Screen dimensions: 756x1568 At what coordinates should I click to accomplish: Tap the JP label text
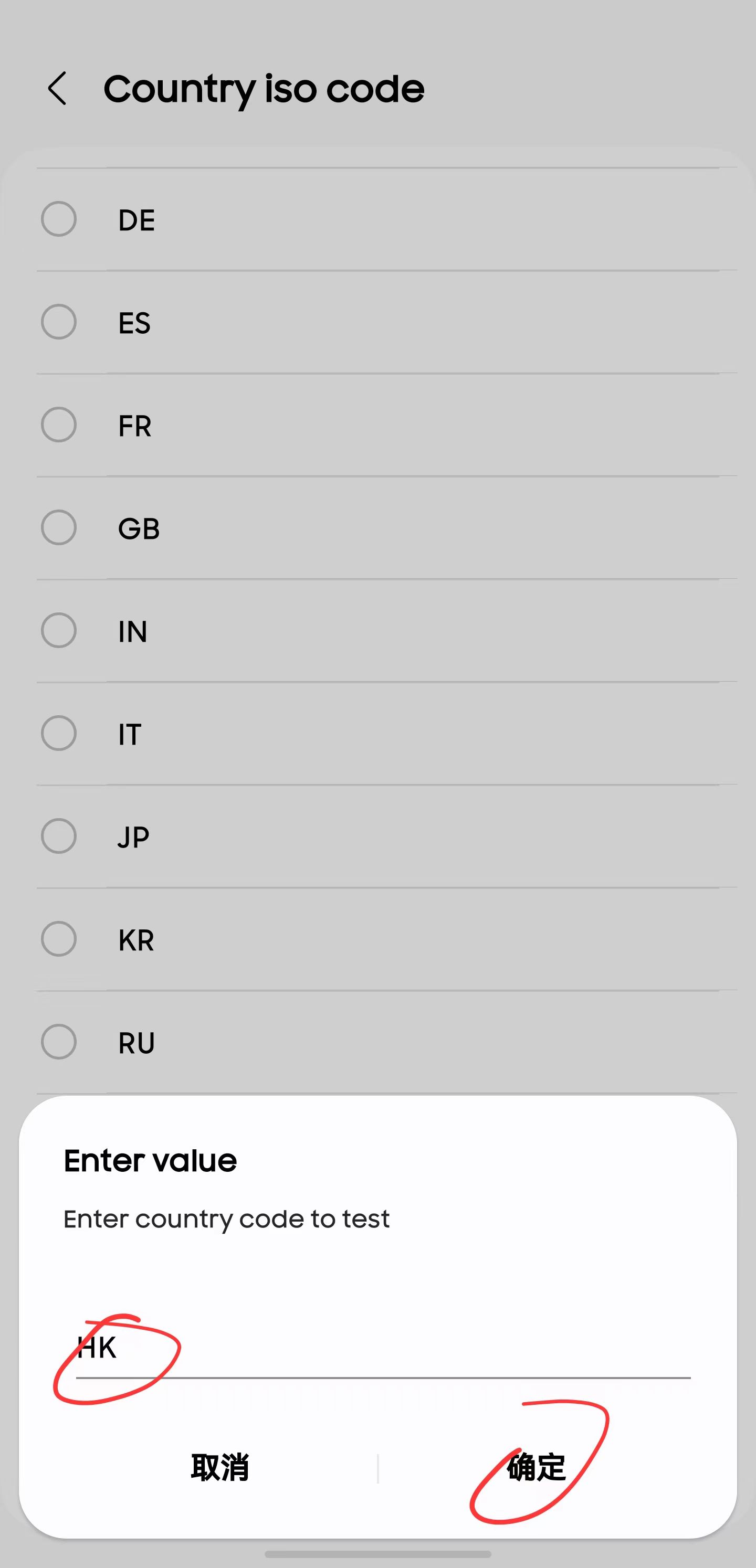pyautogui.click(x=133, y=838)
